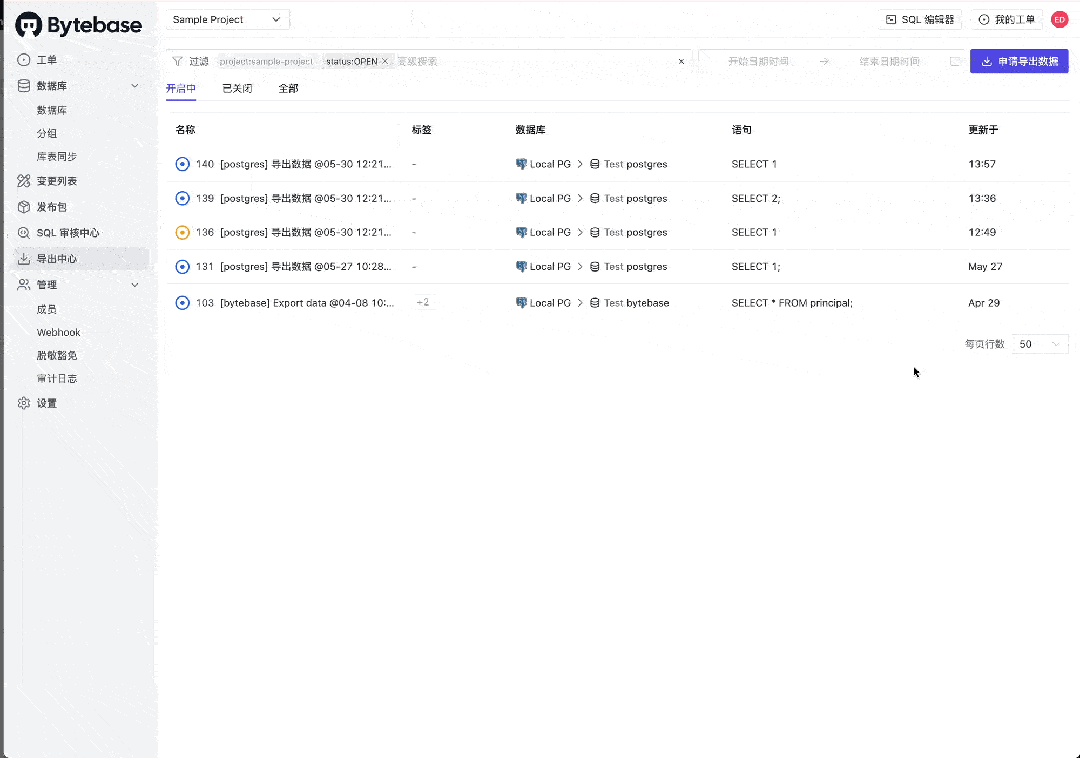This screenshot has height=758, width=1080.
Task: Open SQL 审核中心 via its icon
Action: (x=24, y=233)
